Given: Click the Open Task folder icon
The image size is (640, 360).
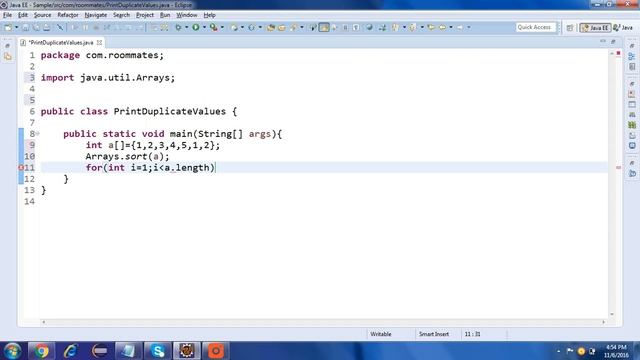Looking at the screenshot, I should [282, 27].
